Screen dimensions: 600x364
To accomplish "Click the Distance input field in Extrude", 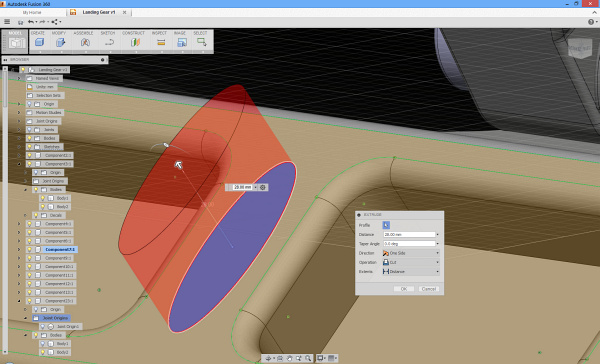I will pyautogui.click(x=409, y=234).
